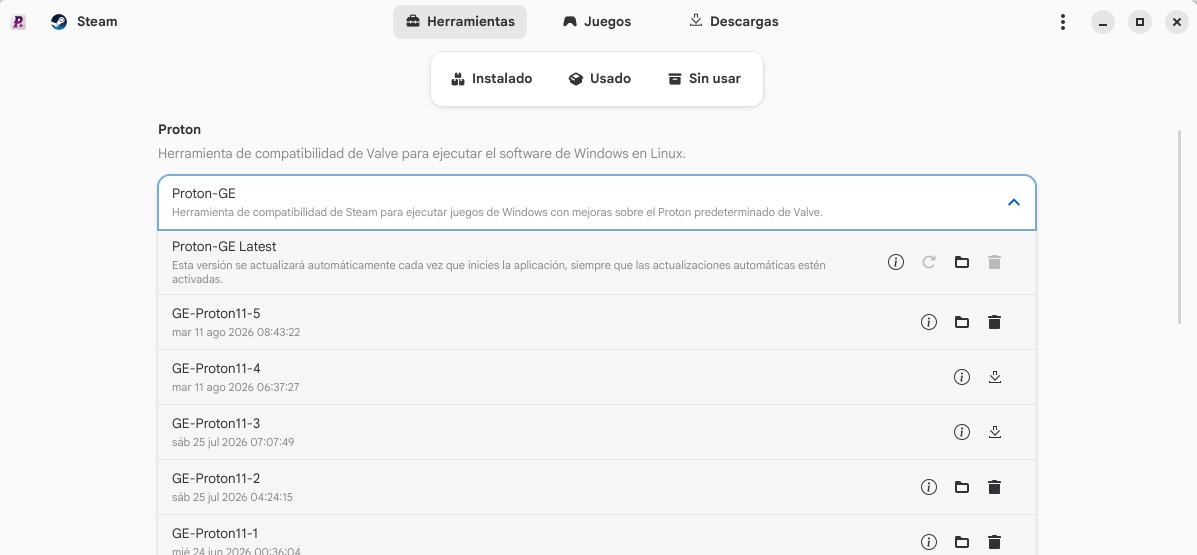
Task: Click date 'mar 11 ago 2026 06:37:27'
Action: tap(236, 387)
